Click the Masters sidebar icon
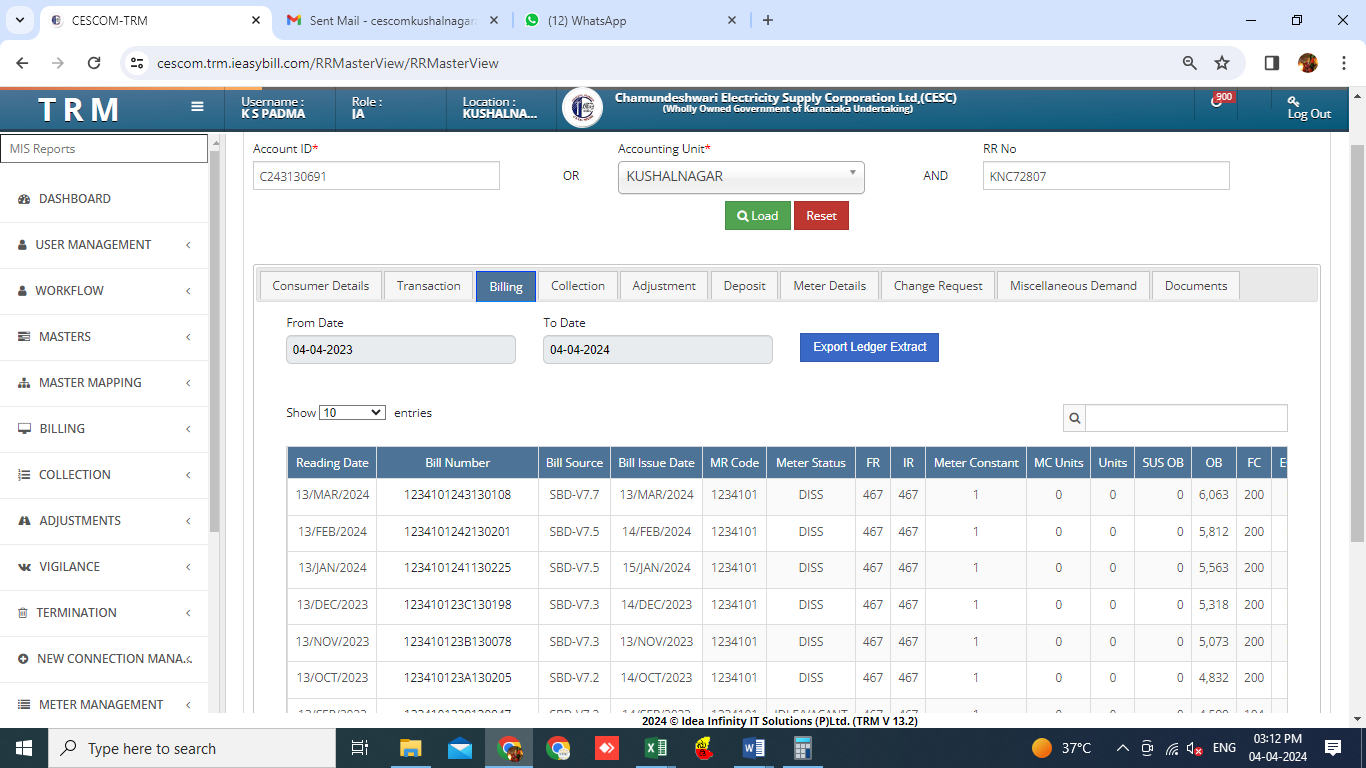This screenshot has width=1366, height=768. tap(24, 337)
